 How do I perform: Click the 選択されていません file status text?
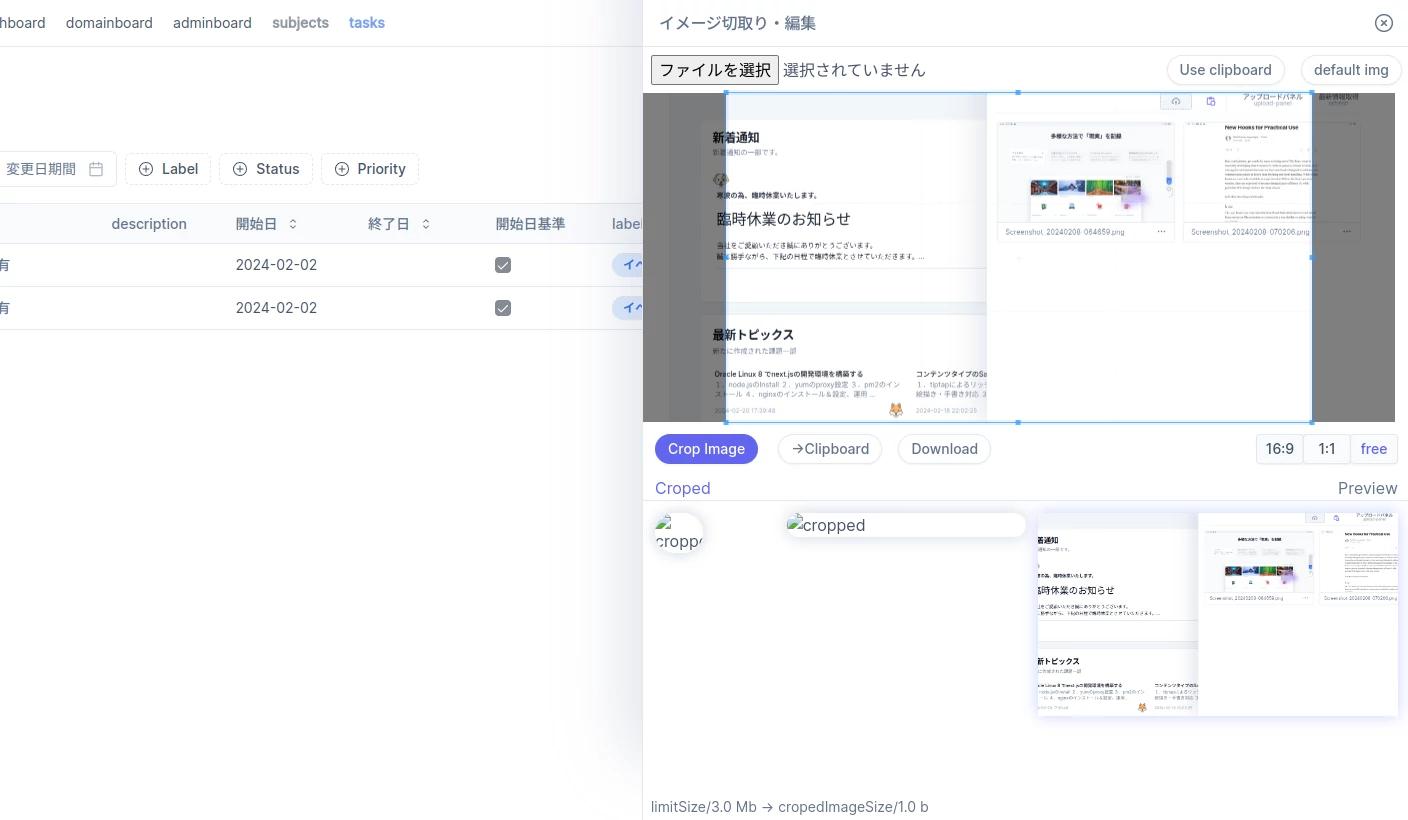[854, 70]
